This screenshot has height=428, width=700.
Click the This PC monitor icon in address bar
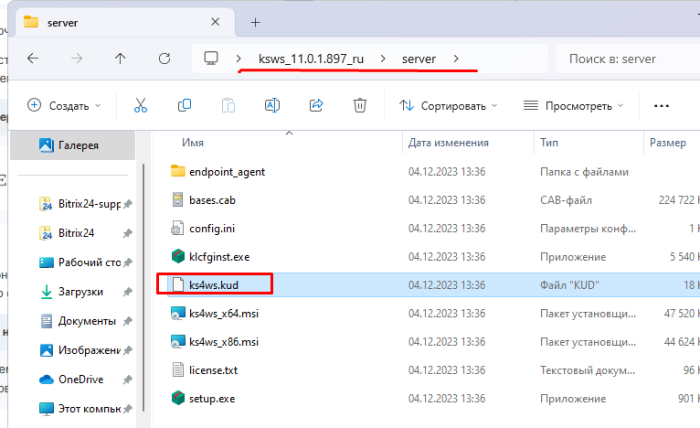[x=211, y=58]
